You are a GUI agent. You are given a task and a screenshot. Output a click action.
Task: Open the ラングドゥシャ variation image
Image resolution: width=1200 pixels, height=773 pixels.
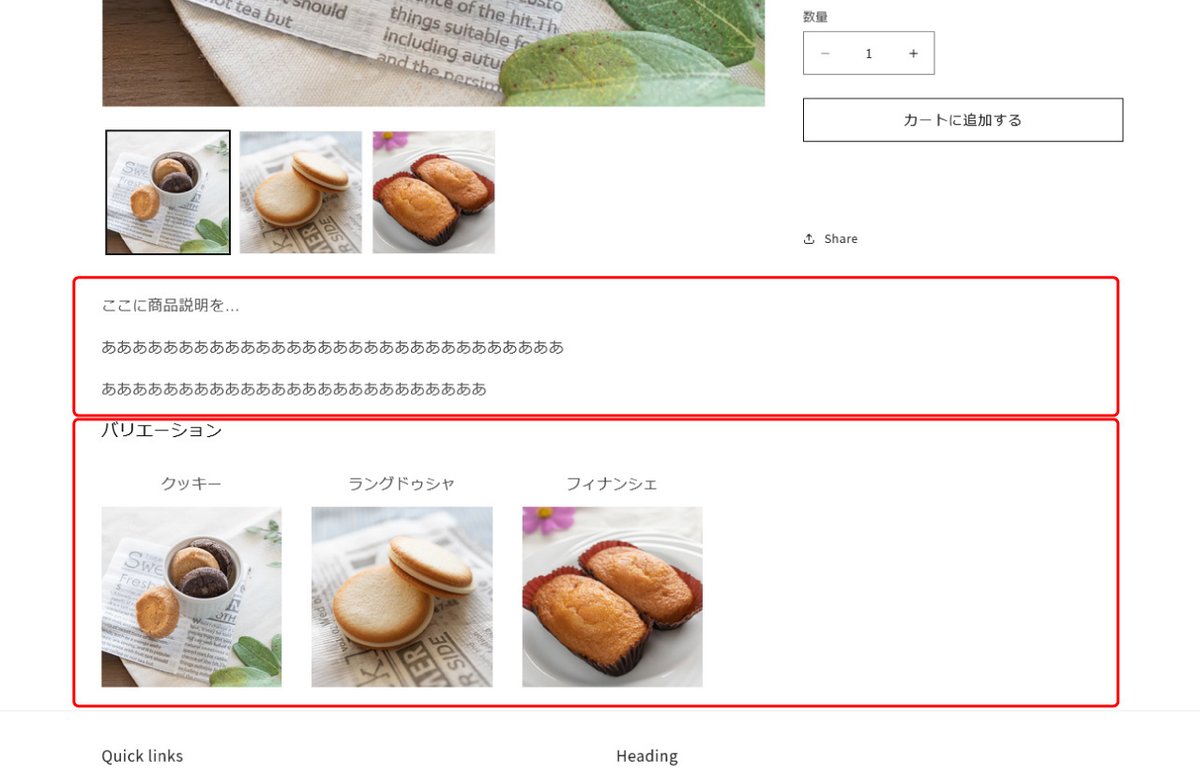click(402, 597)
